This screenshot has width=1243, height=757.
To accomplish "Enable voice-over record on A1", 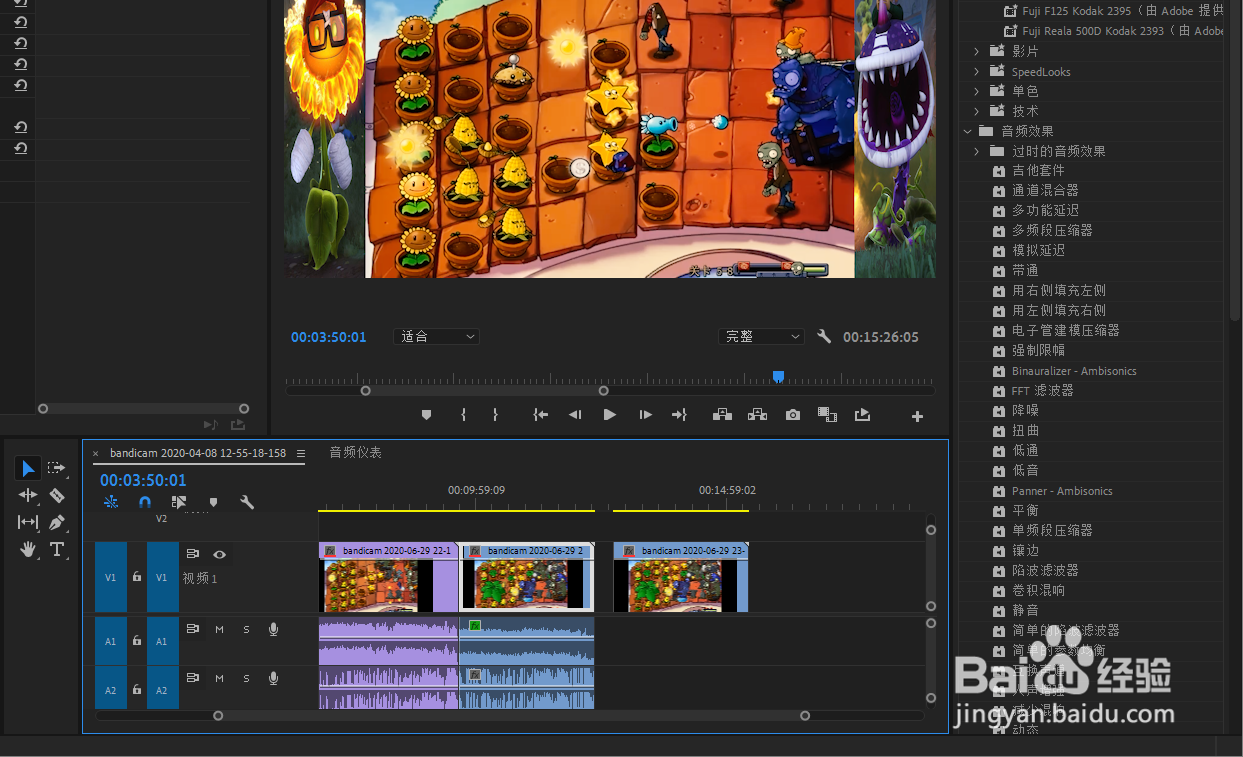I will [273, 629].
